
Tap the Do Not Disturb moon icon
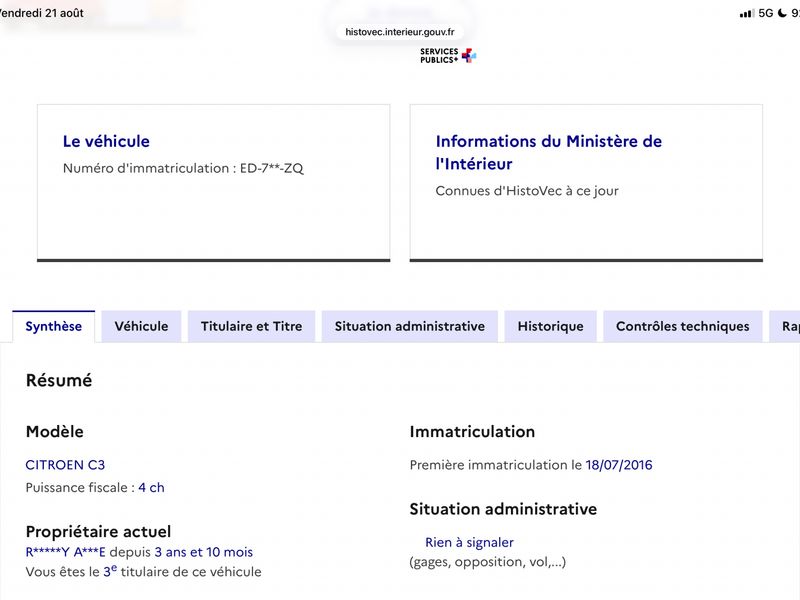782,13
